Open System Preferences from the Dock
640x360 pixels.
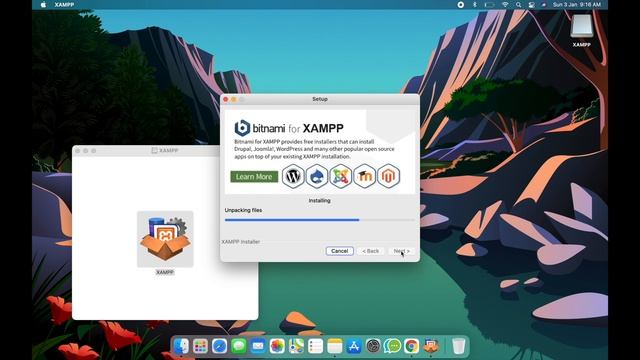point(373,346)
